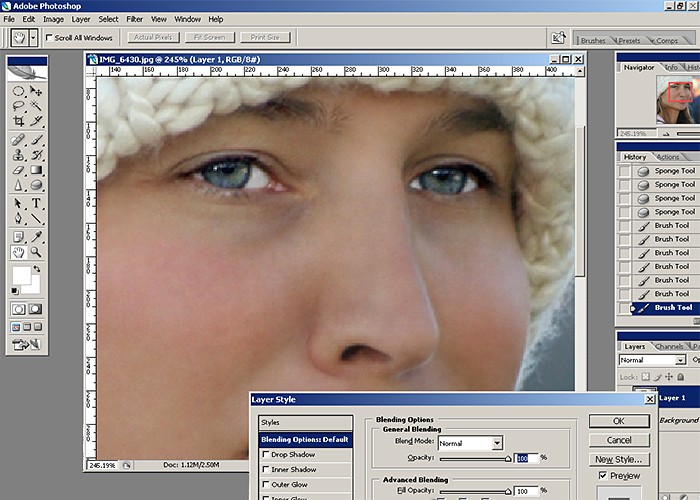This screenshot has height=500, width=700.
Task: Open the Image menu
Action: [53, 19]
